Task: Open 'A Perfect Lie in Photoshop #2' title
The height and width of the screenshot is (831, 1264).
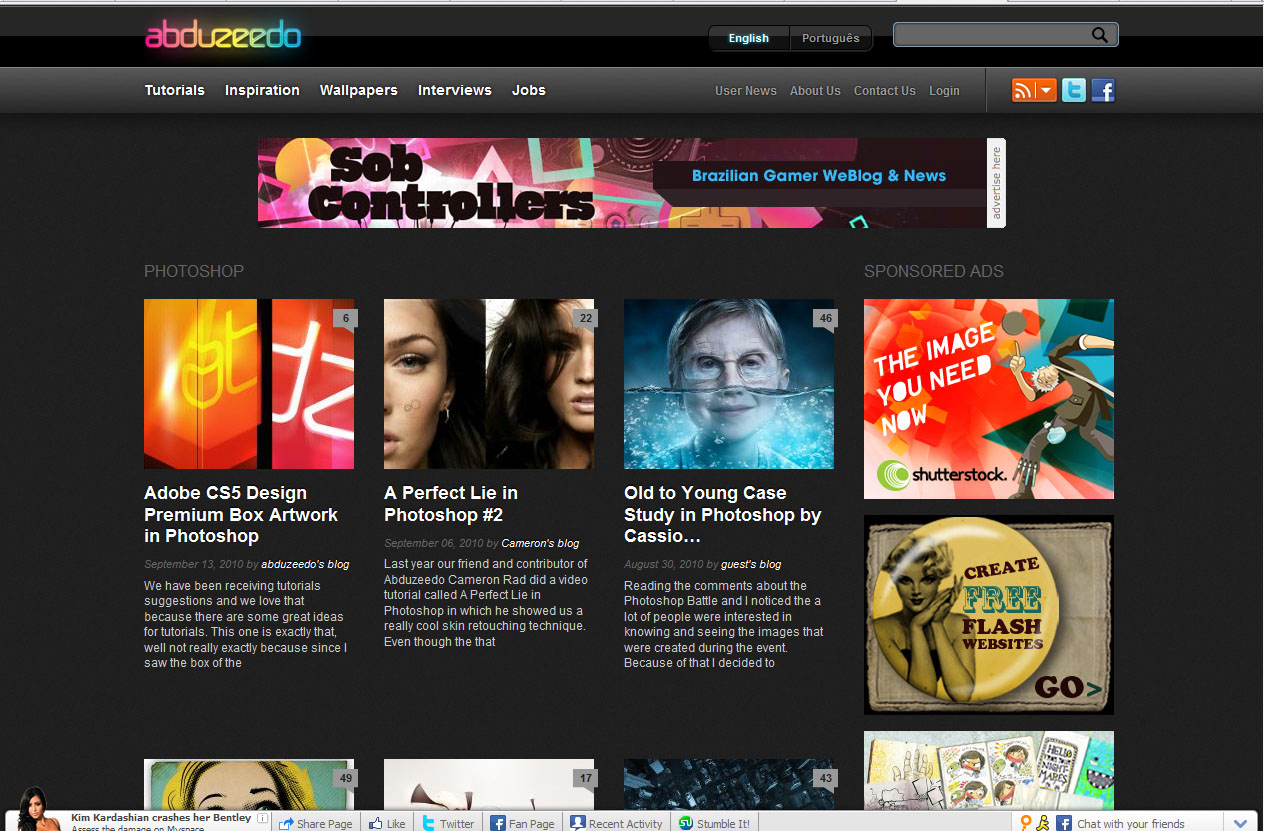Action: tap(451, 504)
